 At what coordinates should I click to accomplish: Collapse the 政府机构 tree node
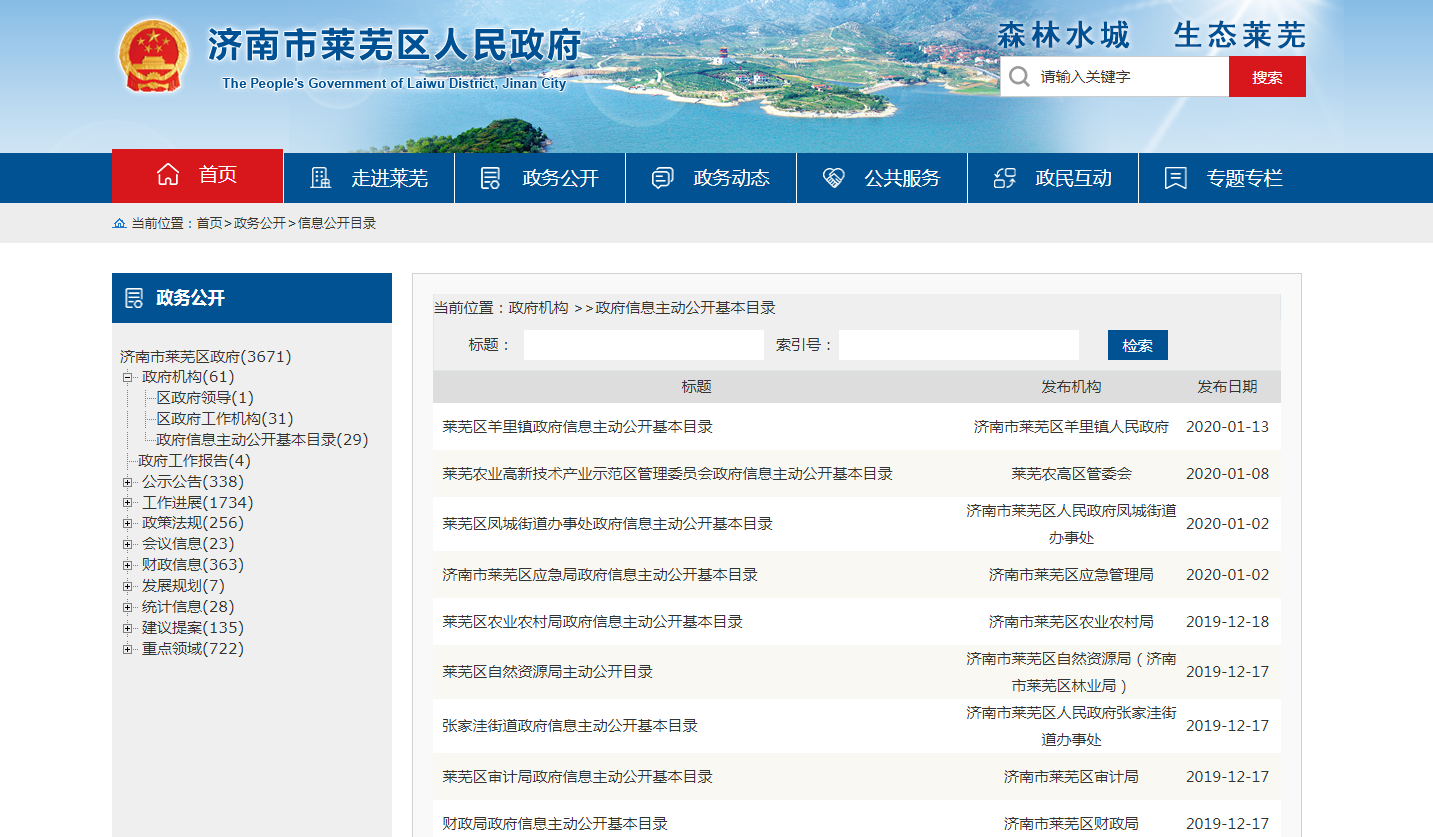pos(127,377)
